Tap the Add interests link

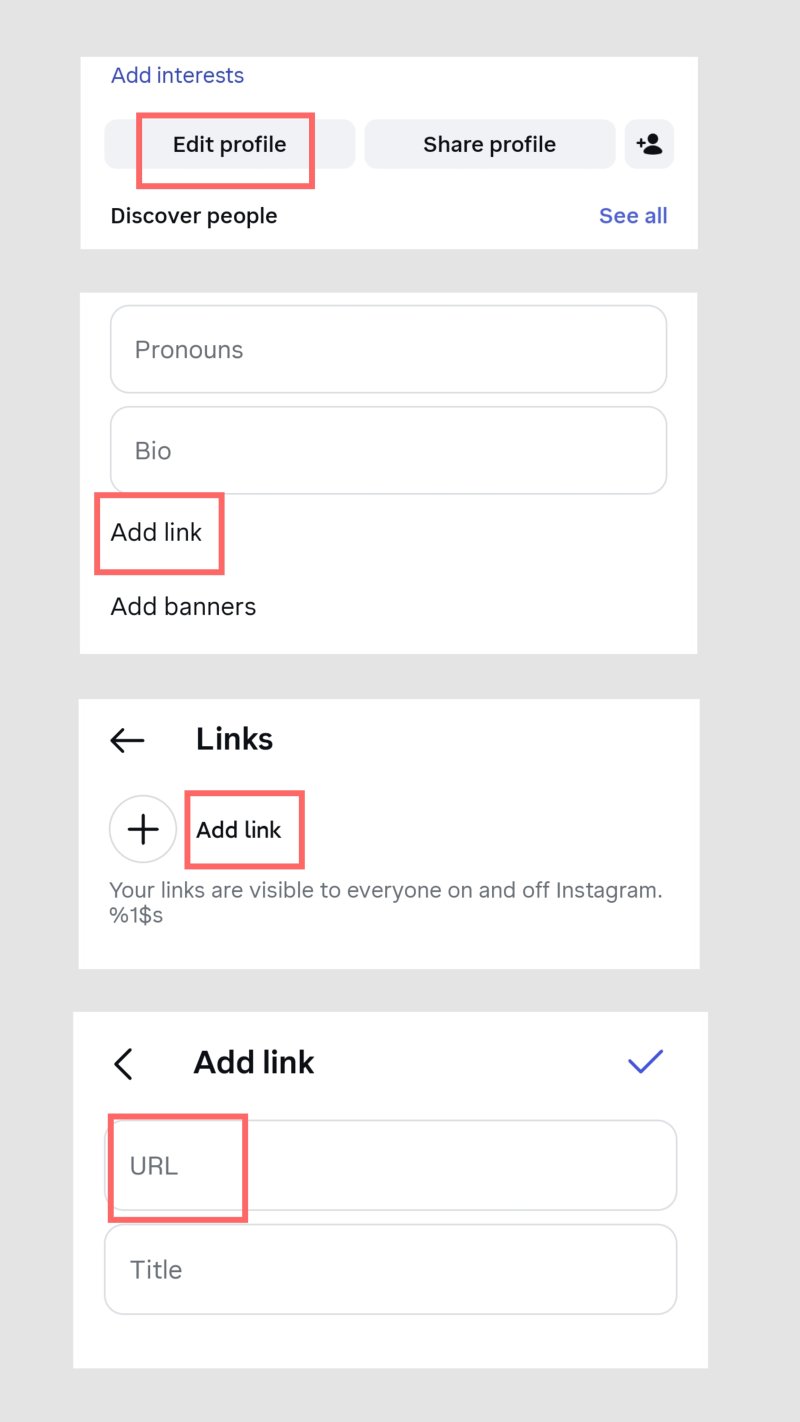(177, 75)
